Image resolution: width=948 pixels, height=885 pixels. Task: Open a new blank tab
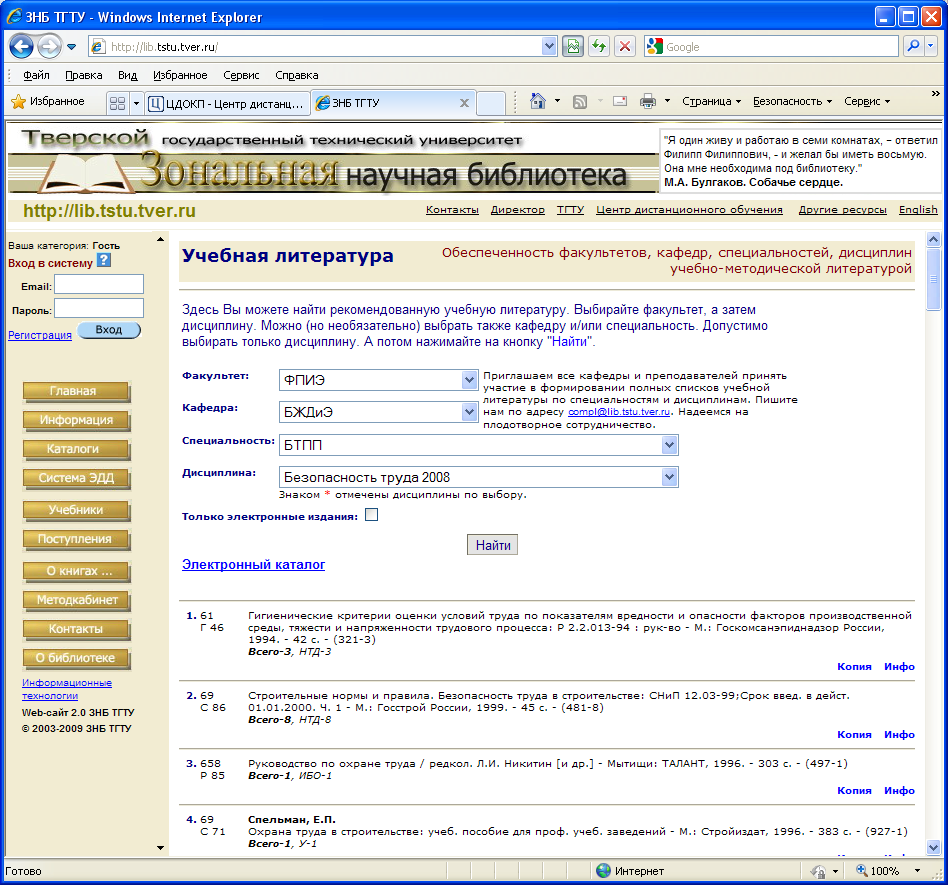point(490,103)
